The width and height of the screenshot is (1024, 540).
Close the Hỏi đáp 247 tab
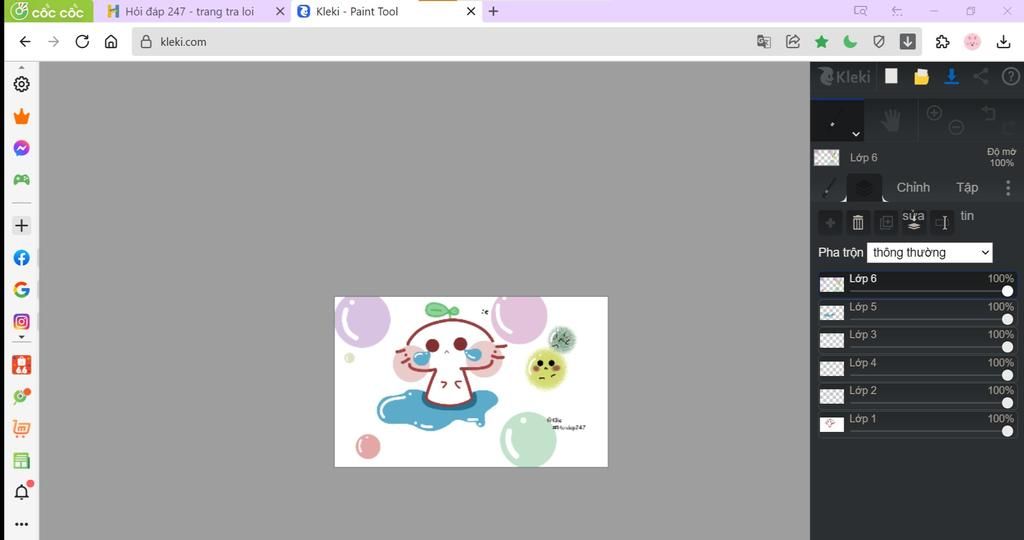[x=280, y=11]
